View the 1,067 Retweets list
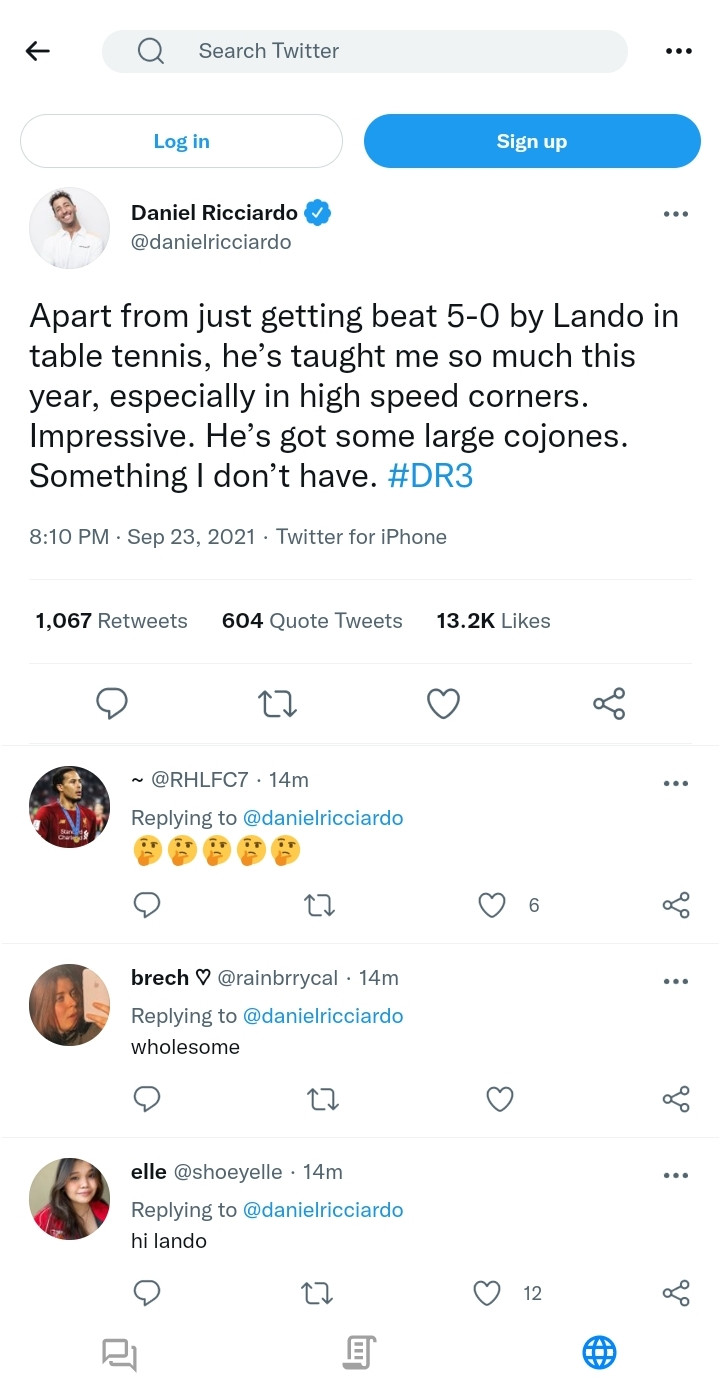Image resolution: width=720 pixels, height=1383 pixels. pyautogui.click(x=111, y=621)
